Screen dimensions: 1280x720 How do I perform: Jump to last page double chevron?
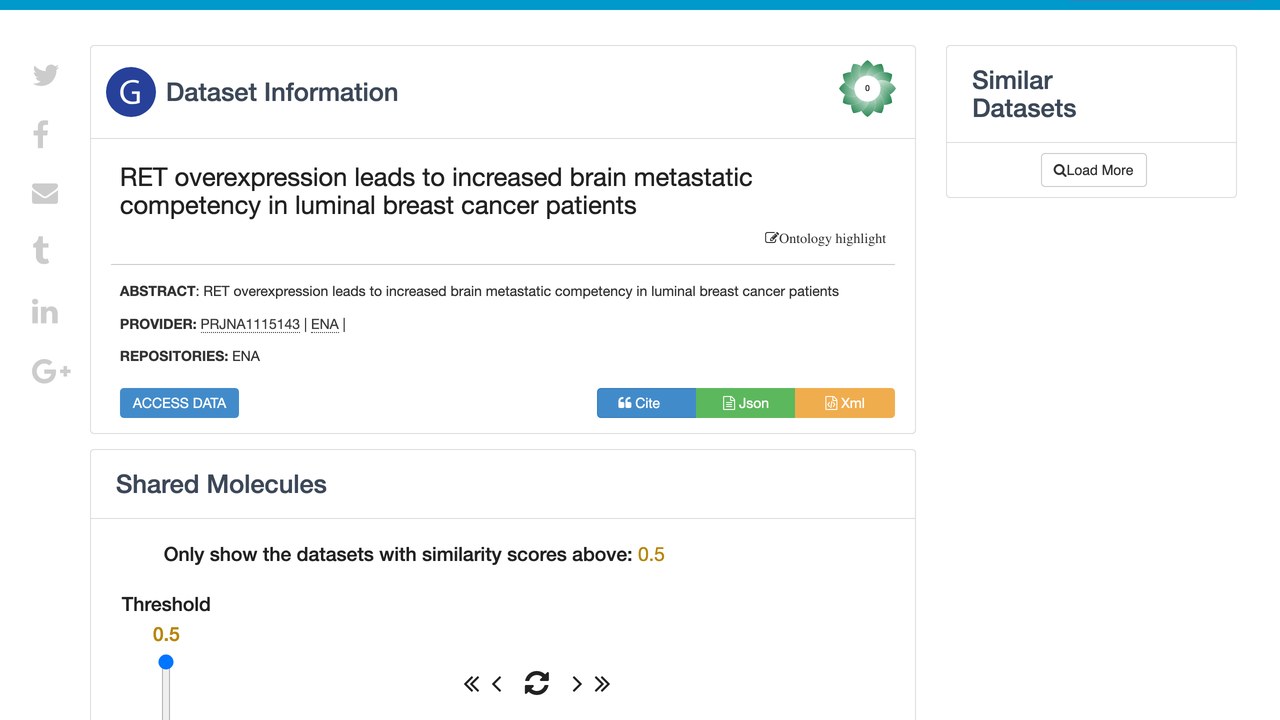tap(602, 684)
